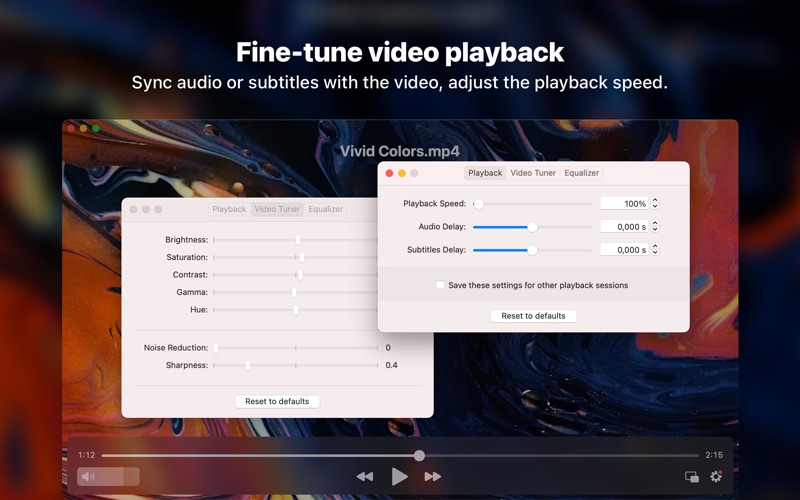Click the elapsed time 1:12 label
This screenshot has height=500, width=800.
point(87,455)
